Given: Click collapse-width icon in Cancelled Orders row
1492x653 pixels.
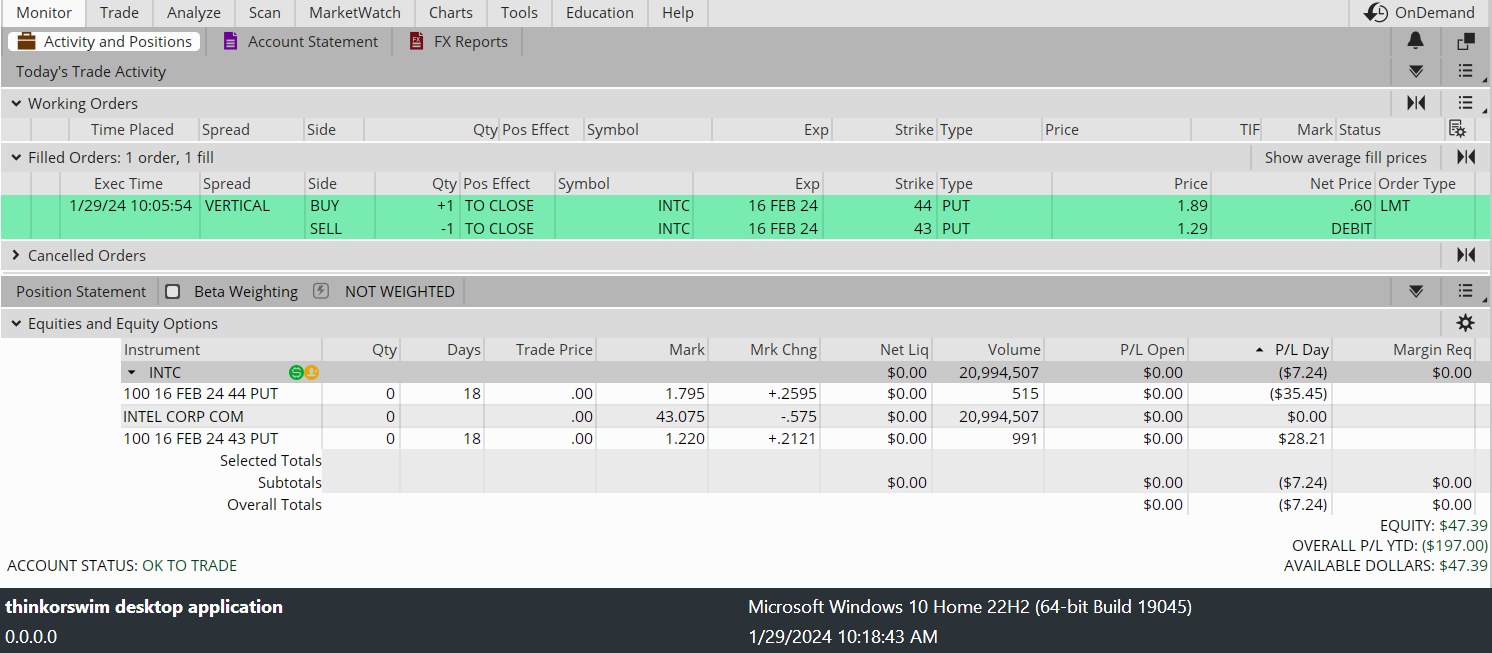Looking at the screenshot, I should click(x=1466, y=255).
